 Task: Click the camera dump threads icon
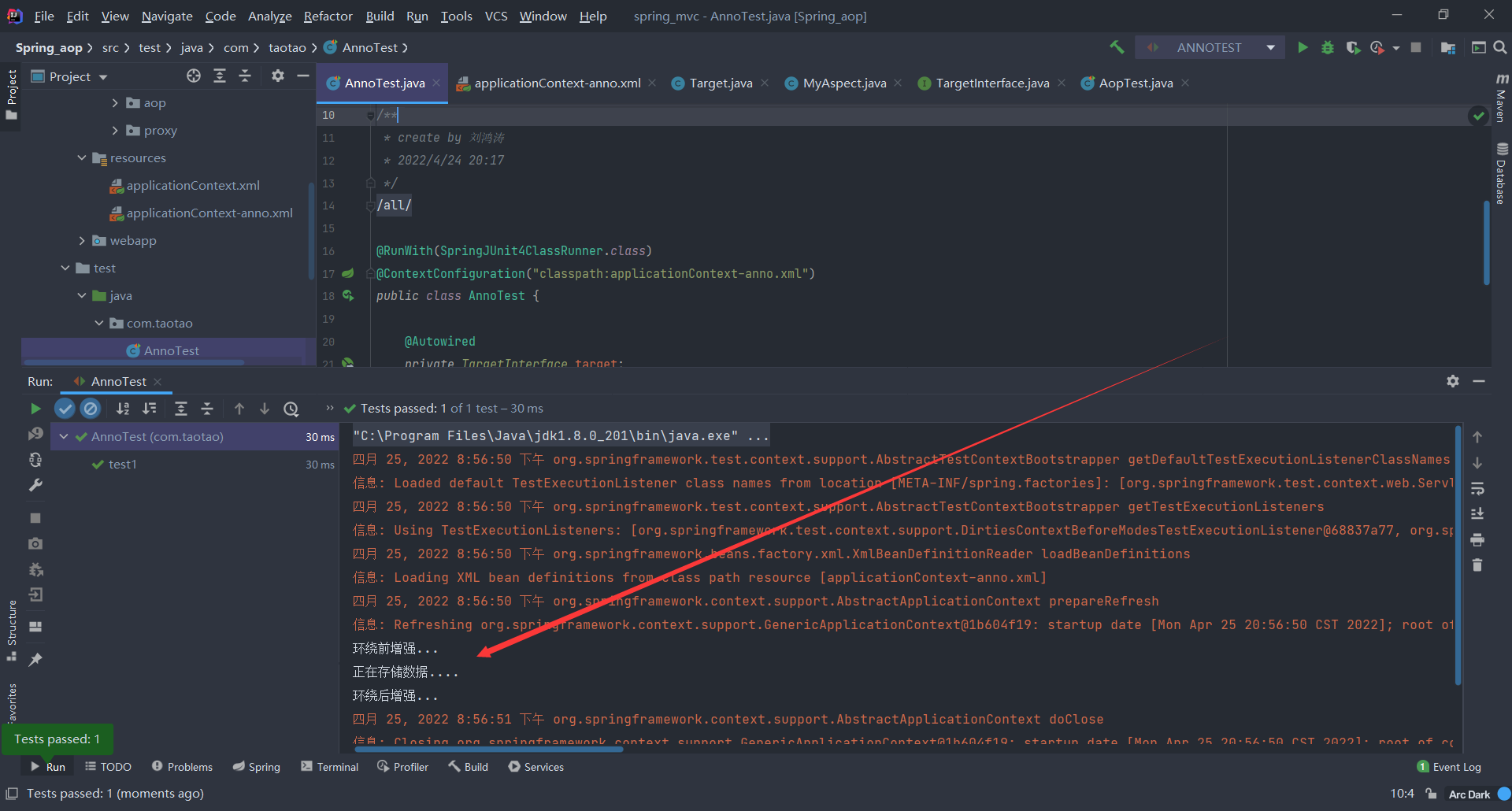pyautogui.click(x=35, y=543)
